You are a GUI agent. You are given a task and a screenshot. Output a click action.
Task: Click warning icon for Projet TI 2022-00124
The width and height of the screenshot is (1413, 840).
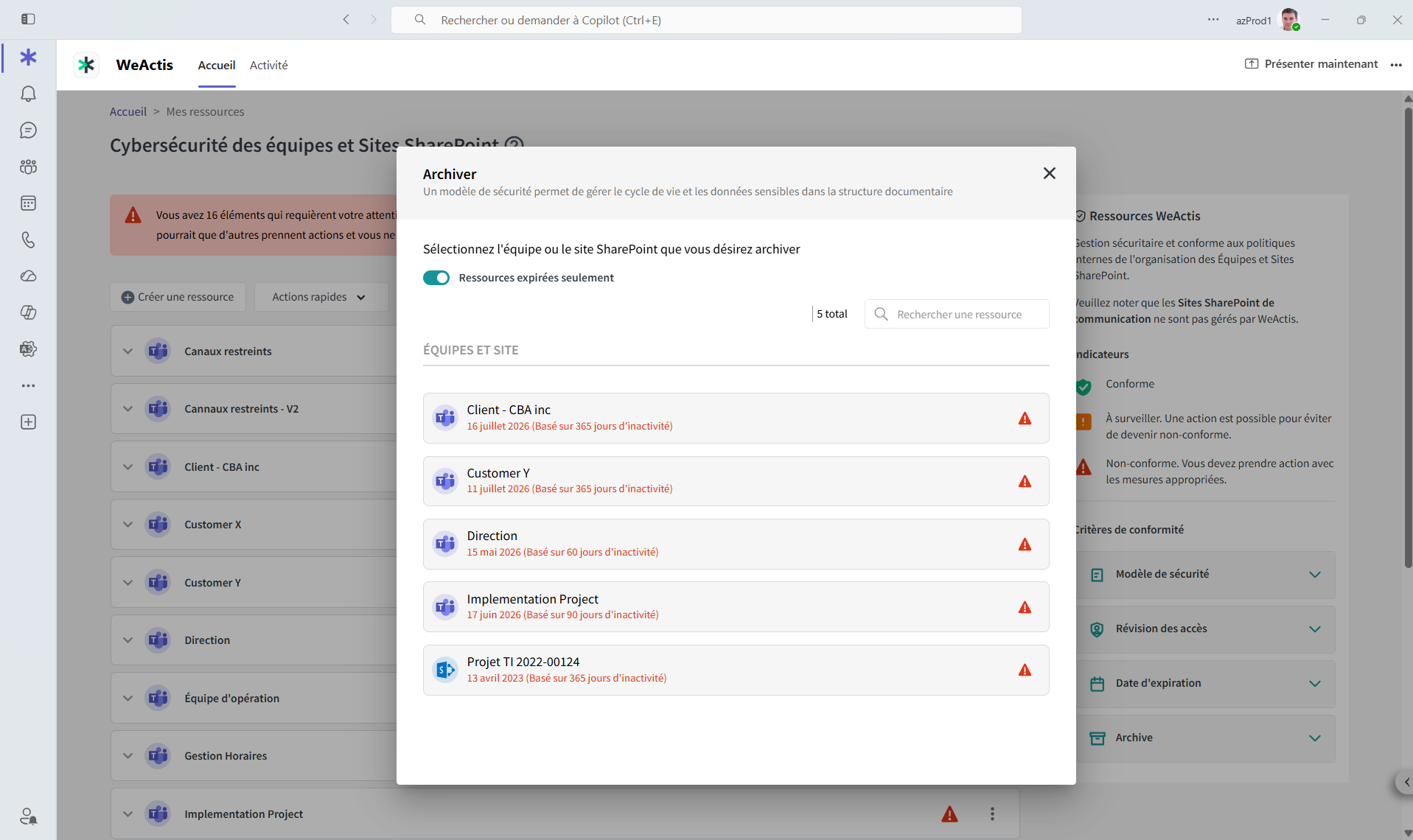pos(1025,671)
